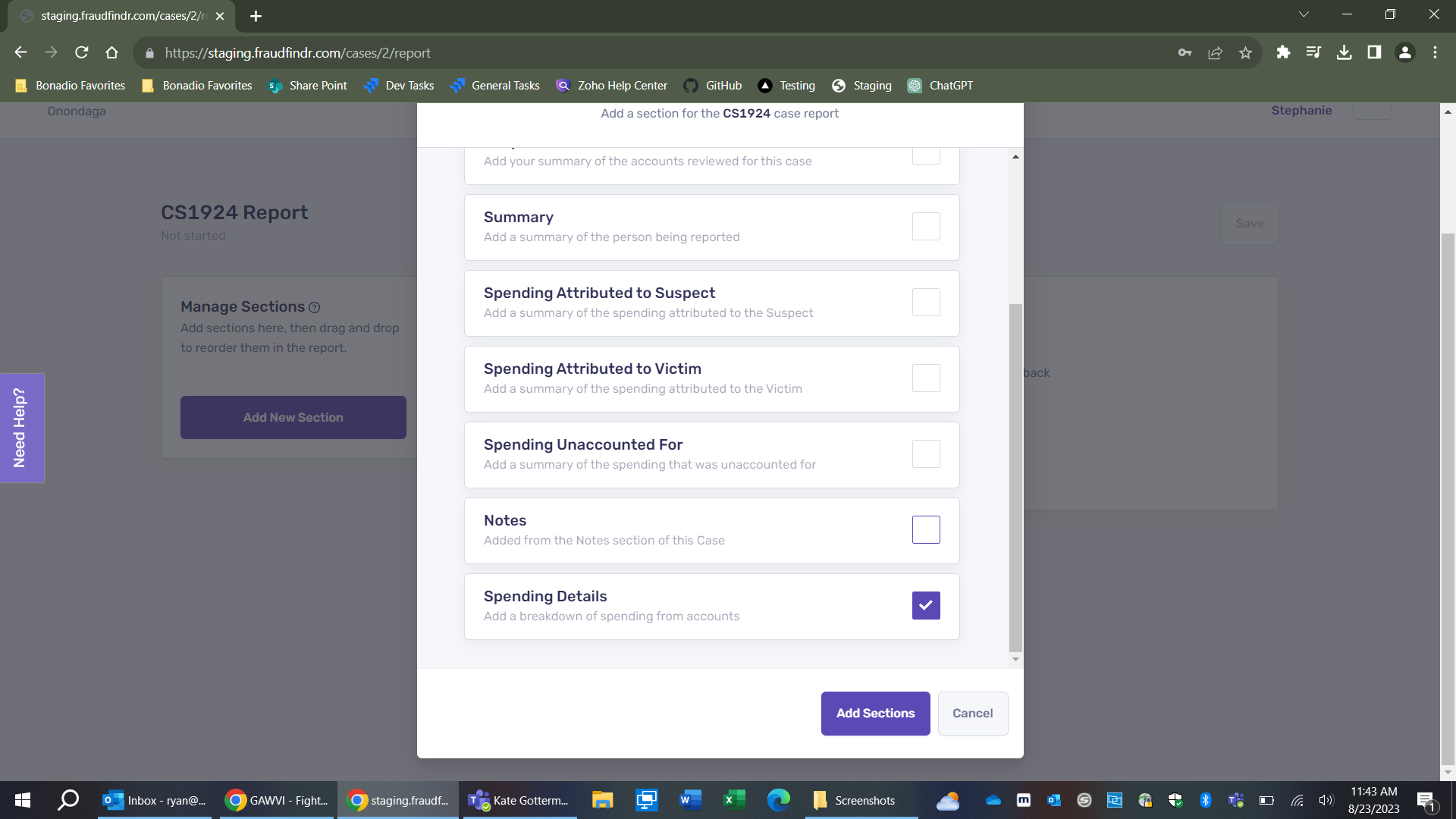Open Chrome side panel icon
This screenshot has height=819, width=1456.
pyautogui.click(x=1374, y=52)
